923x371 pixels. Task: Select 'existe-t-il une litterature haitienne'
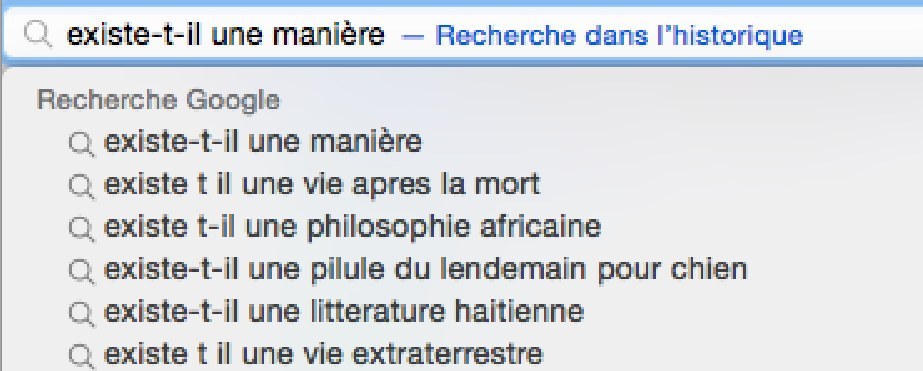344,312
